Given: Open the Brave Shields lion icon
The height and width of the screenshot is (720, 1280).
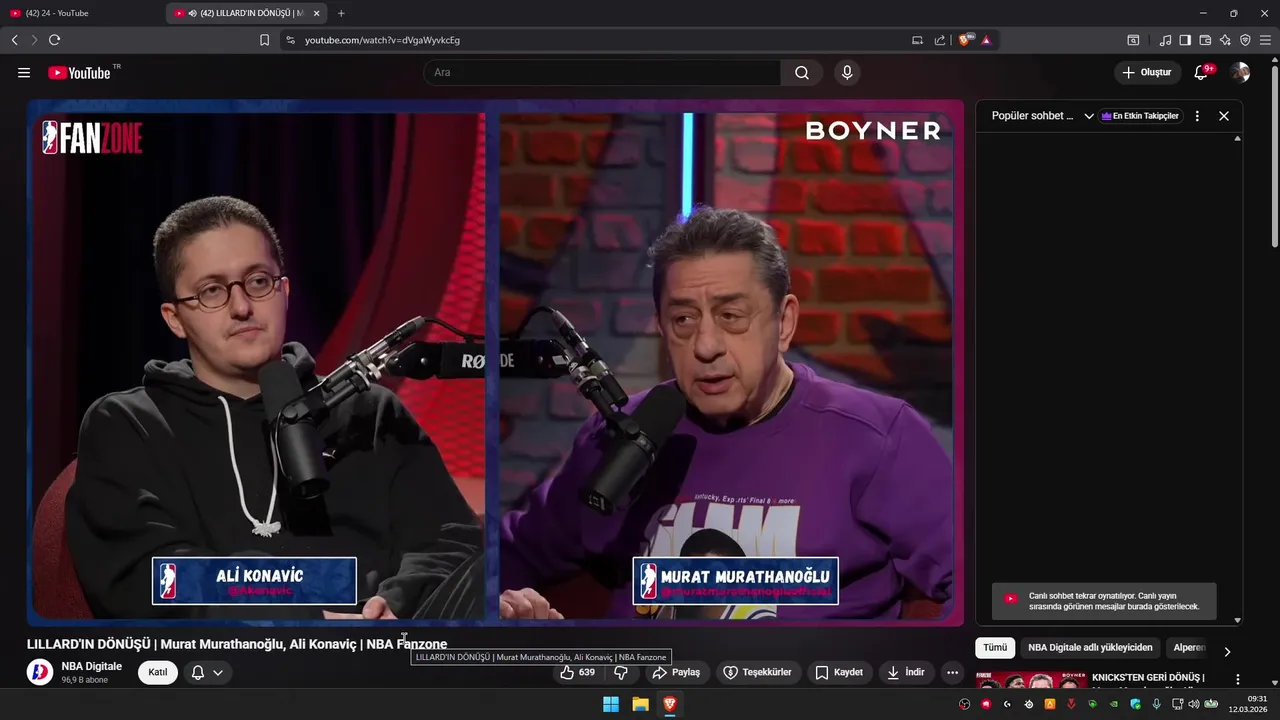Looking at the screenshot, I should click(x=965, y=40).
